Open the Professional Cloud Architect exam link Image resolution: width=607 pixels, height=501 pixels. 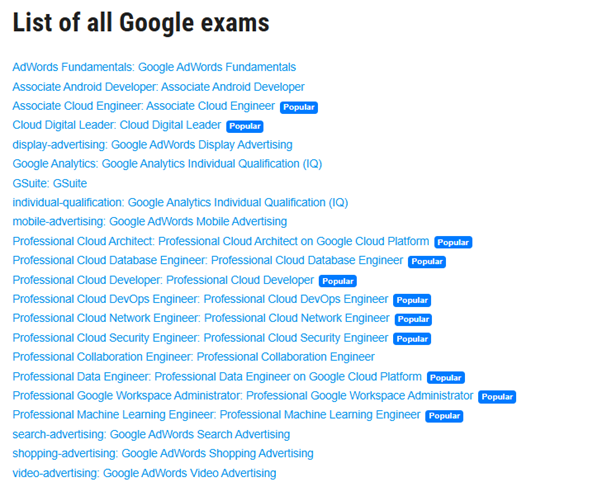[x=220, y=241]
